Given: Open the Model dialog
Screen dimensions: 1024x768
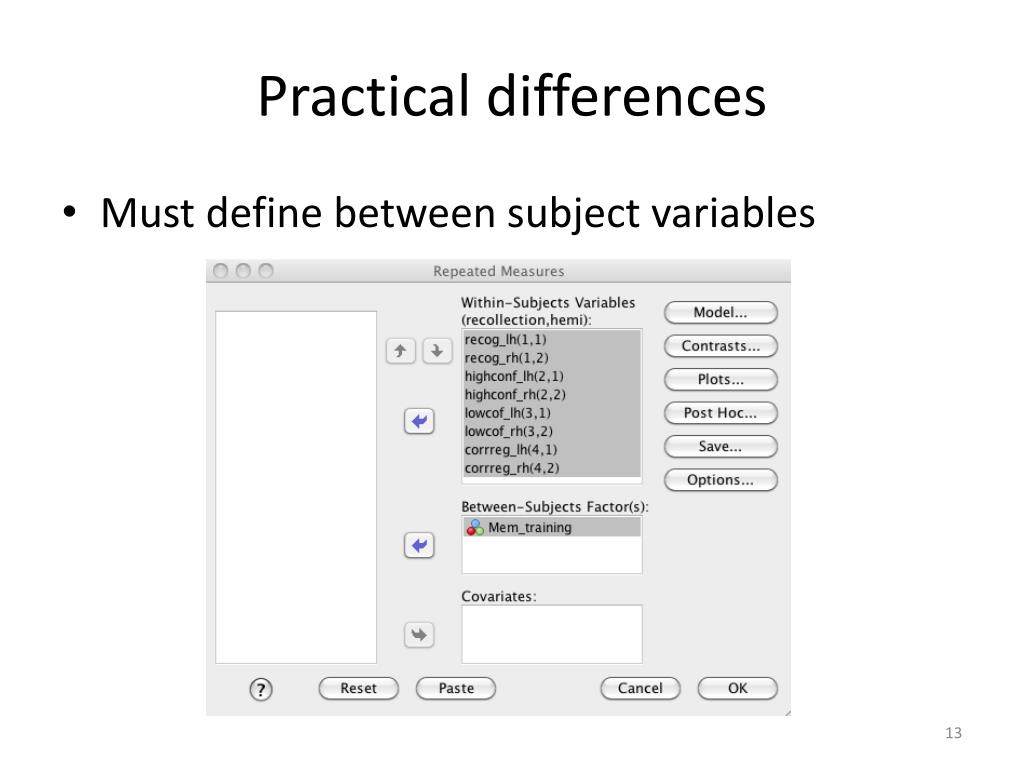Looking at the screenshot, I should pyautogui.click(x=720, y=312).
